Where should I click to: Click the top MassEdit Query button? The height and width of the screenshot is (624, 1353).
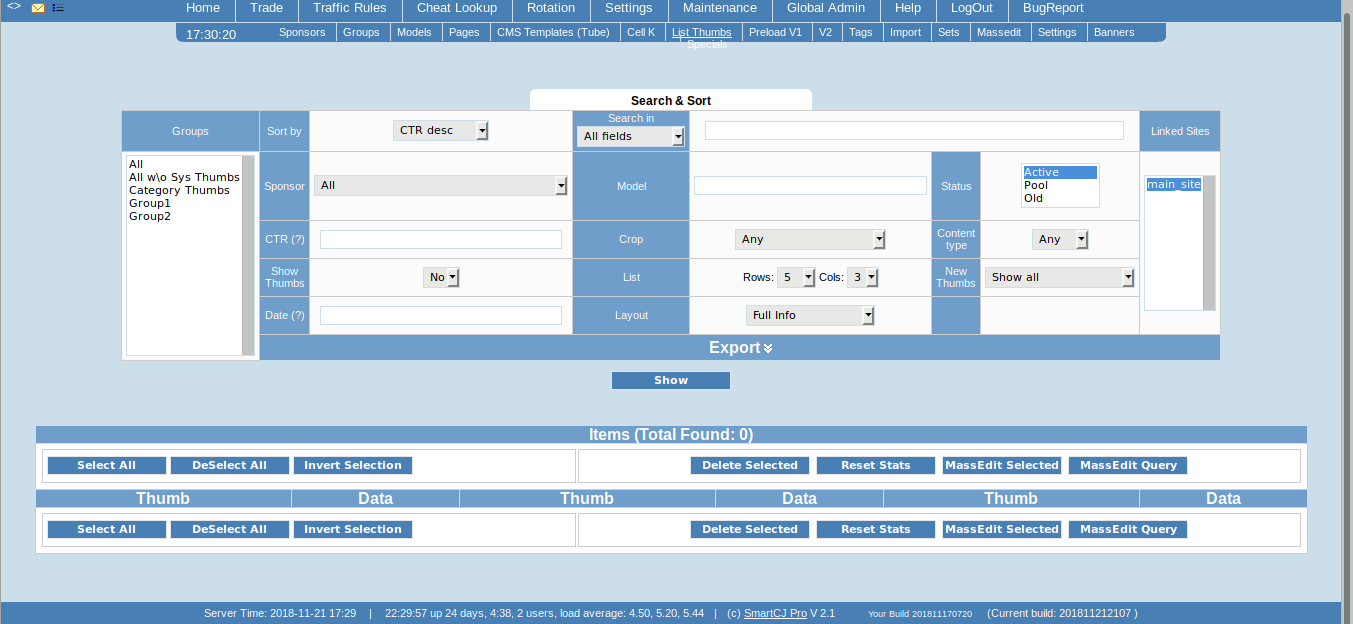1128,466
